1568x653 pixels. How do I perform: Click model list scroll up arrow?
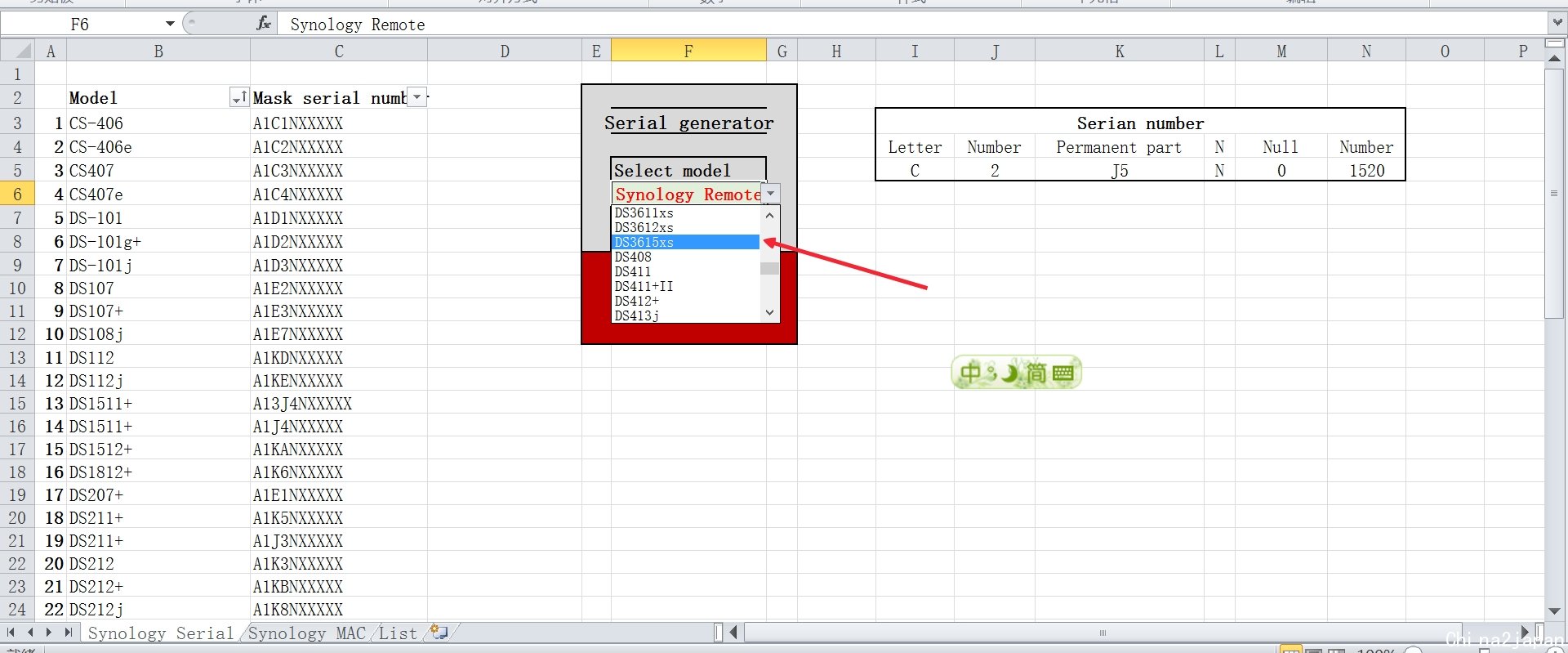(x=769, y=216)
